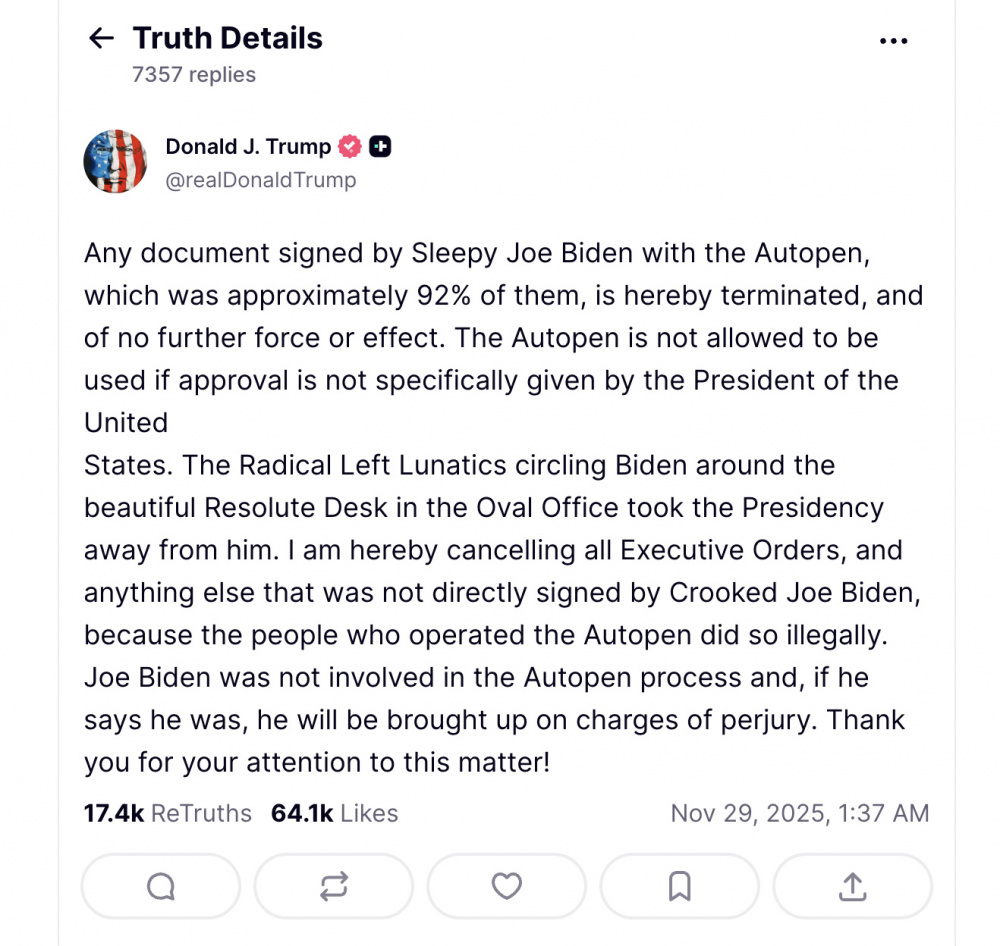Reply using the speech bubble icon

tap(161, 886)
